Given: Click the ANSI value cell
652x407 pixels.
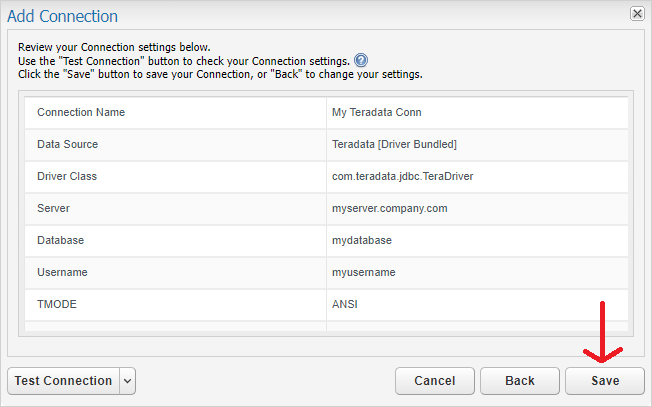Looking at the screenshot, I should (477, 305).
